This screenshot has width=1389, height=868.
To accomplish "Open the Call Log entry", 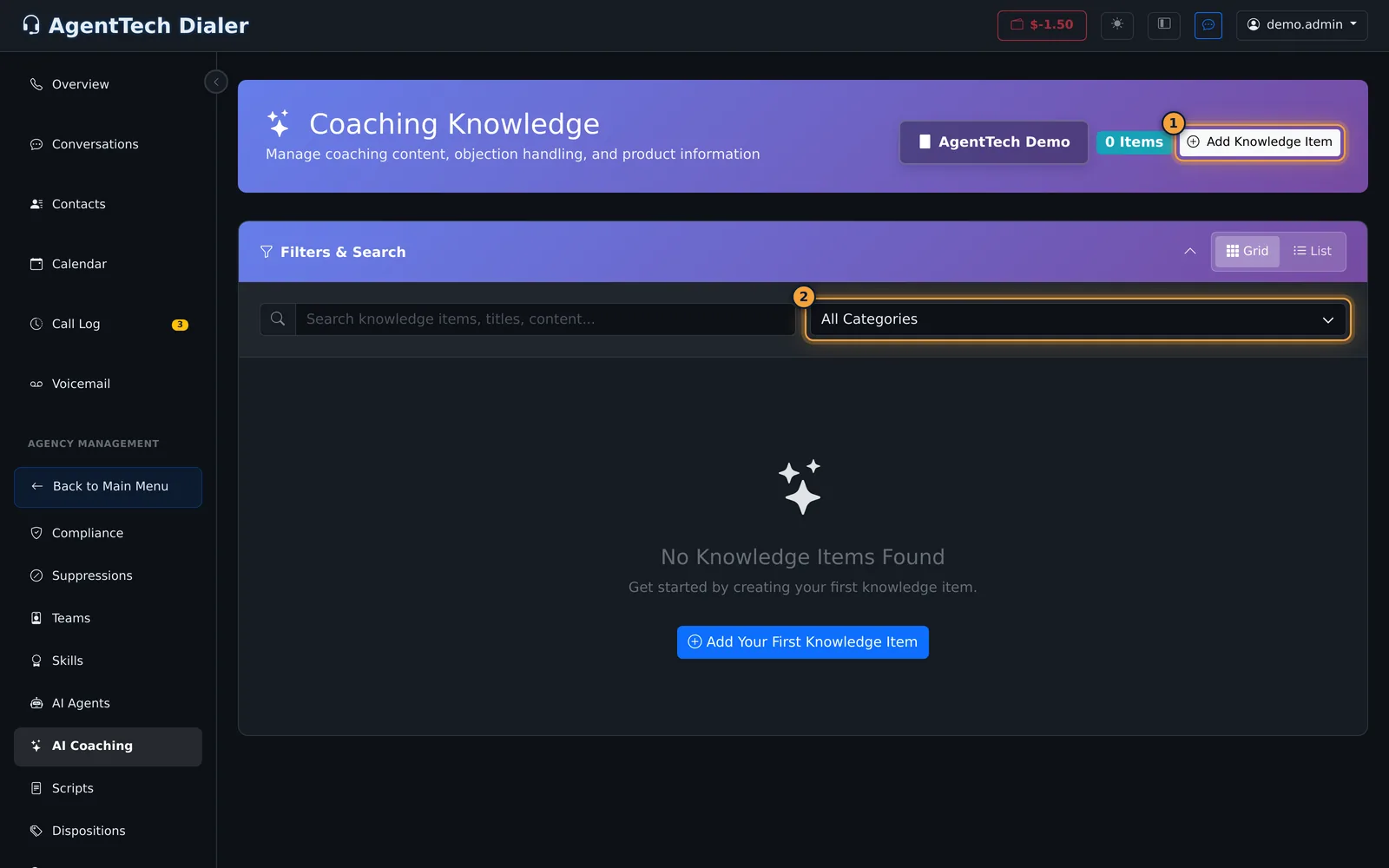I will point(108,324).
